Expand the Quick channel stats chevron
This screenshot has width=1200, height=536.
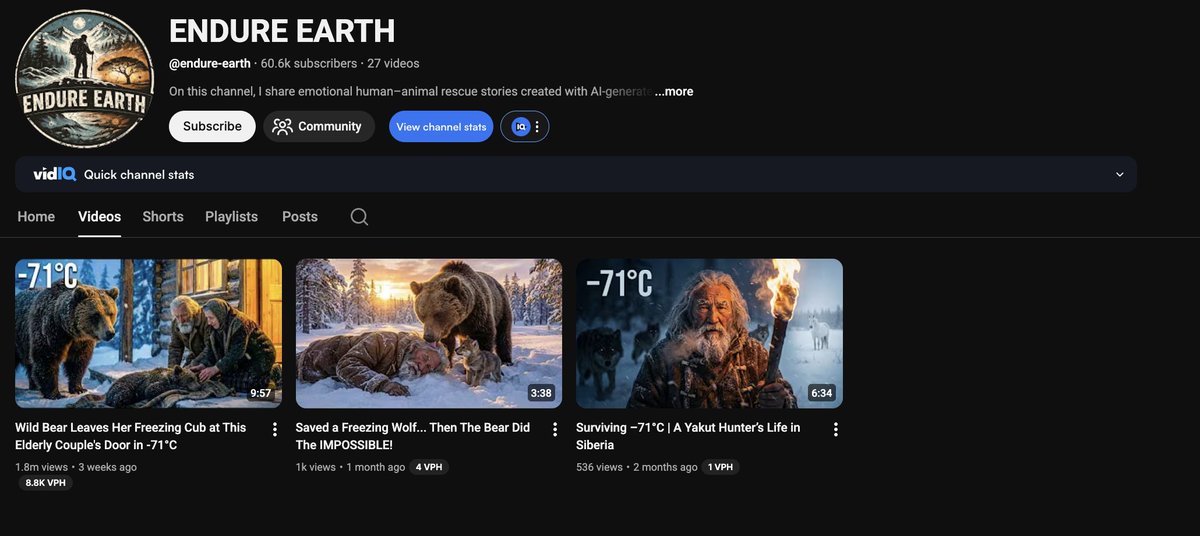[x=1119, y=174]
